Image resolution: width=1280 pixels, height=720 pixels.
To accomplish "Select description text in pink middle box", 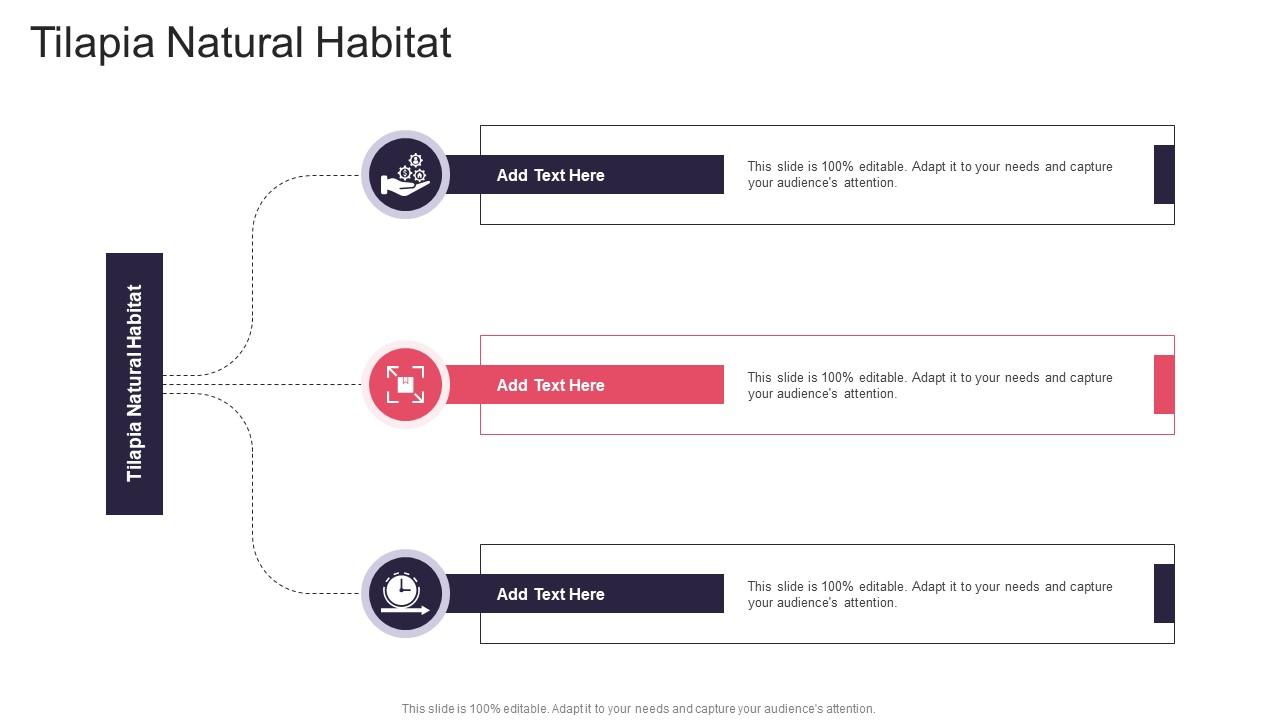I will (930, 386).
